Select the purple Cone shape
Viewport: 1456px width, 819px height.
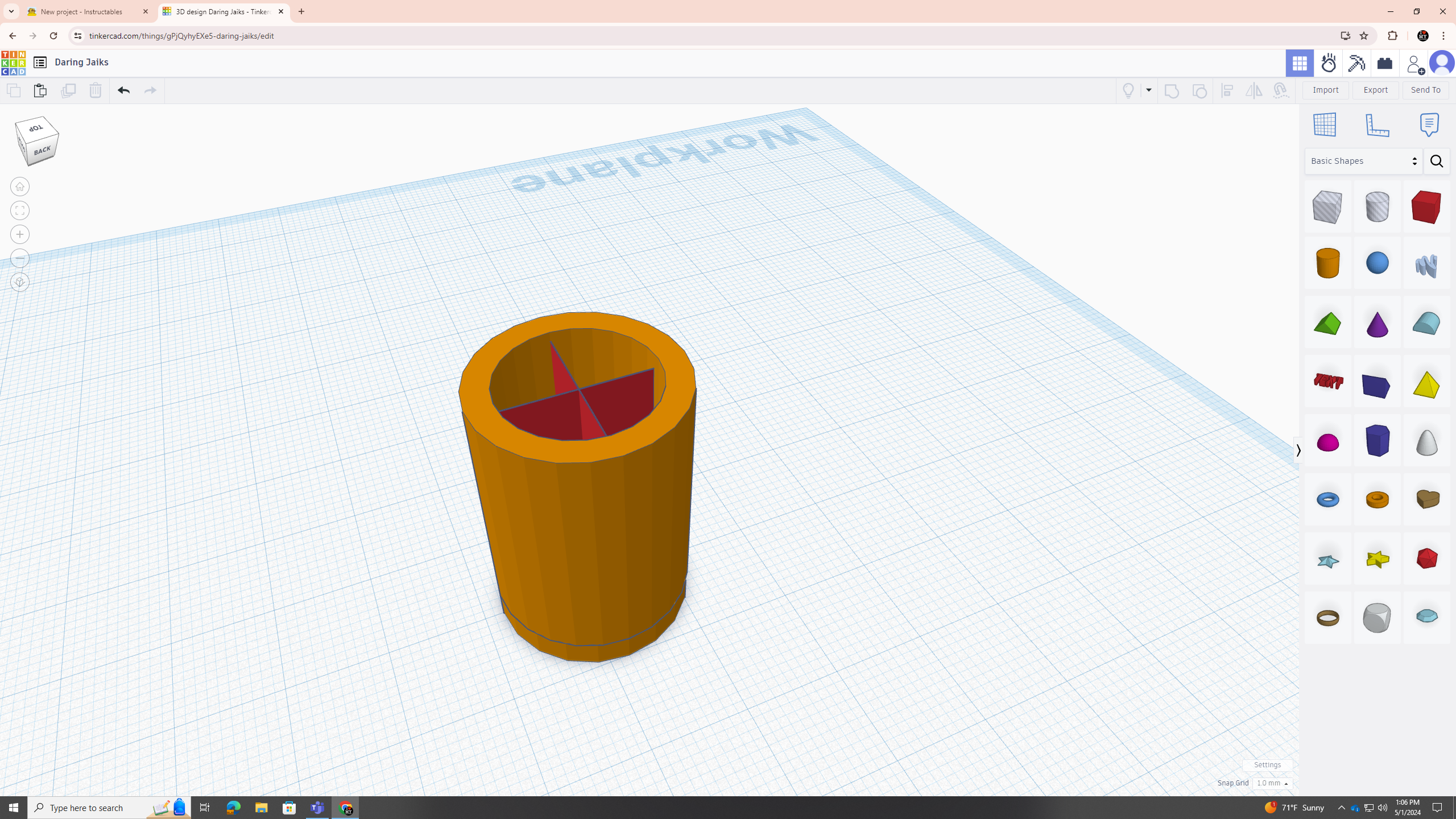[1377, 323]
